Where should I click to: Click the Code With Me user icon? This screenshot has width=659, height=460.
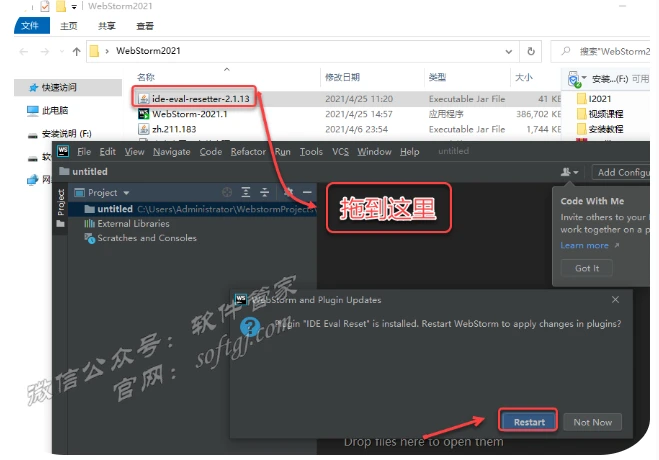569,172
